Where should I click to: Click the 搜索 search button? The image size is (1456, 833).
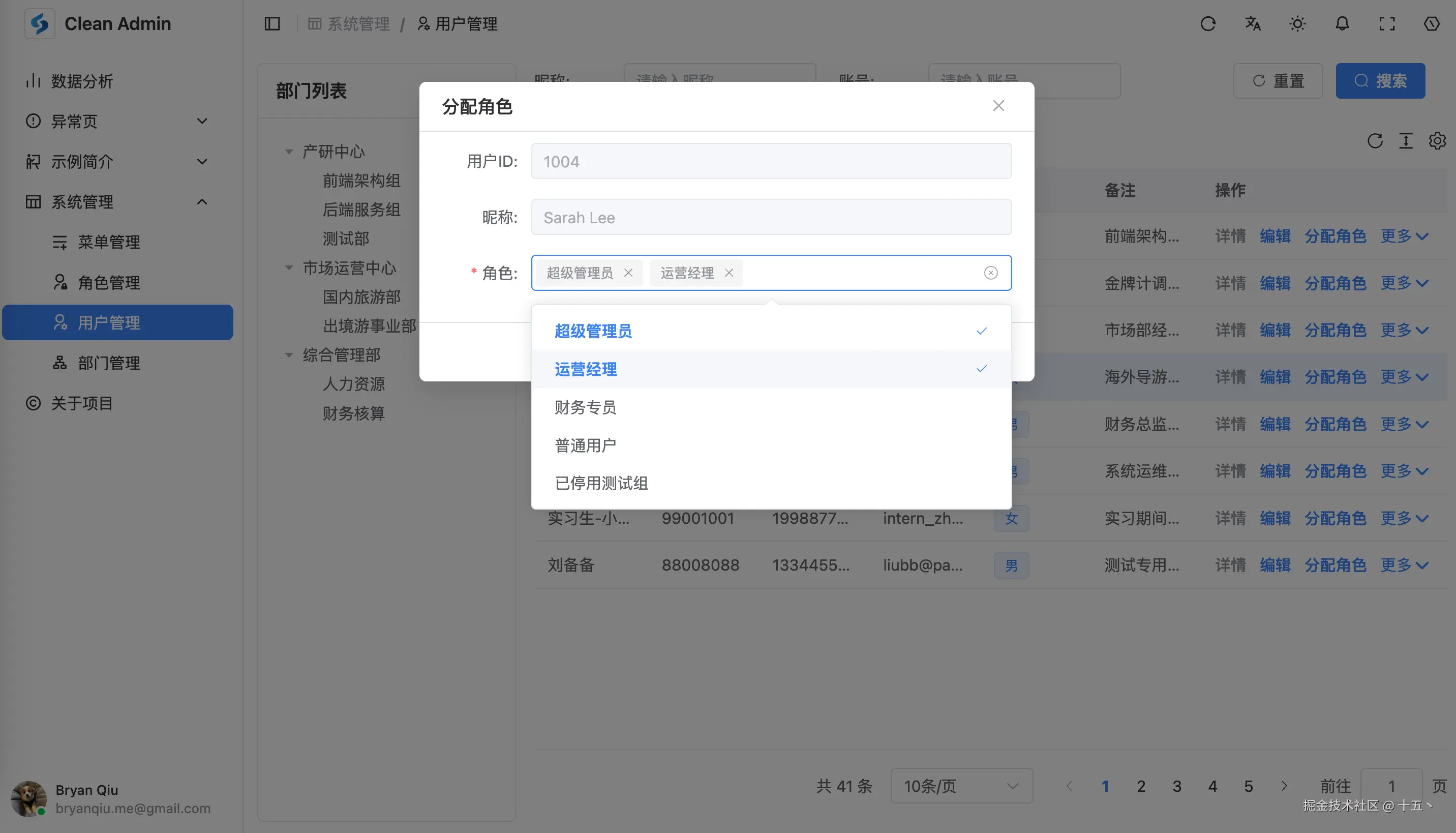[1380, 81]
